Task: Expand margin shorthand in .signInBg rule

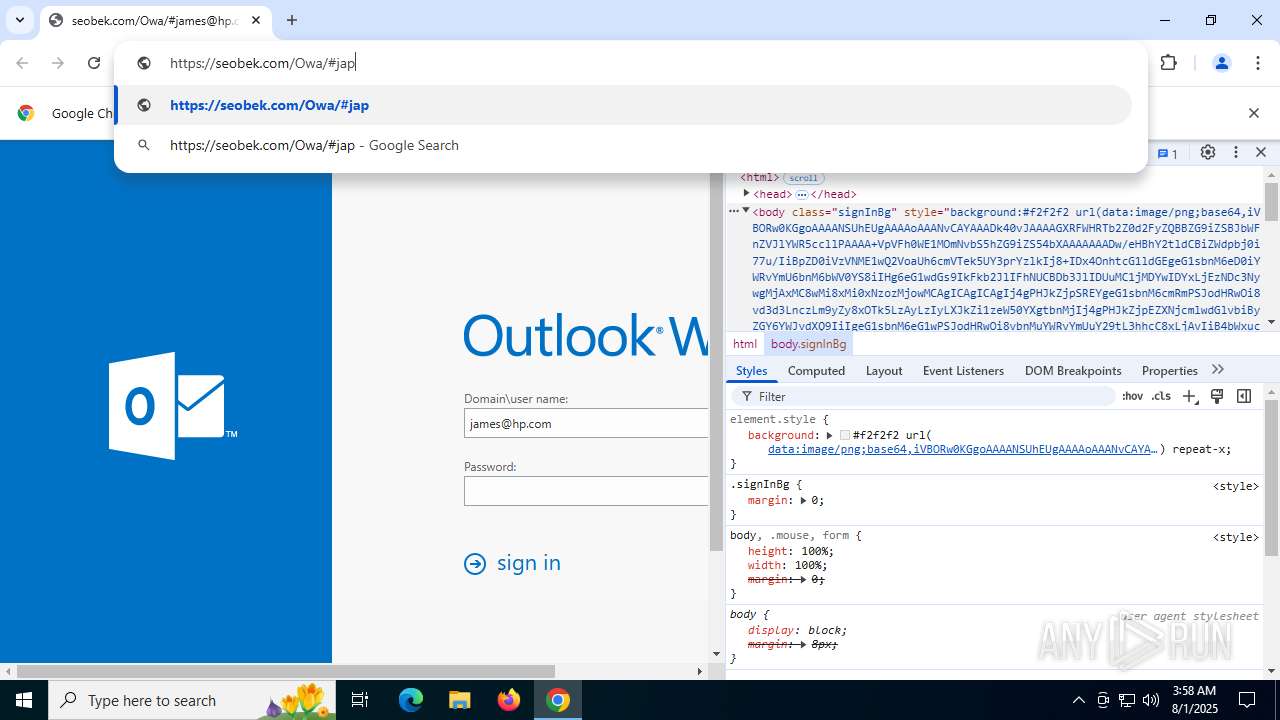Action: pyautogui.click(x=803, y=500)
